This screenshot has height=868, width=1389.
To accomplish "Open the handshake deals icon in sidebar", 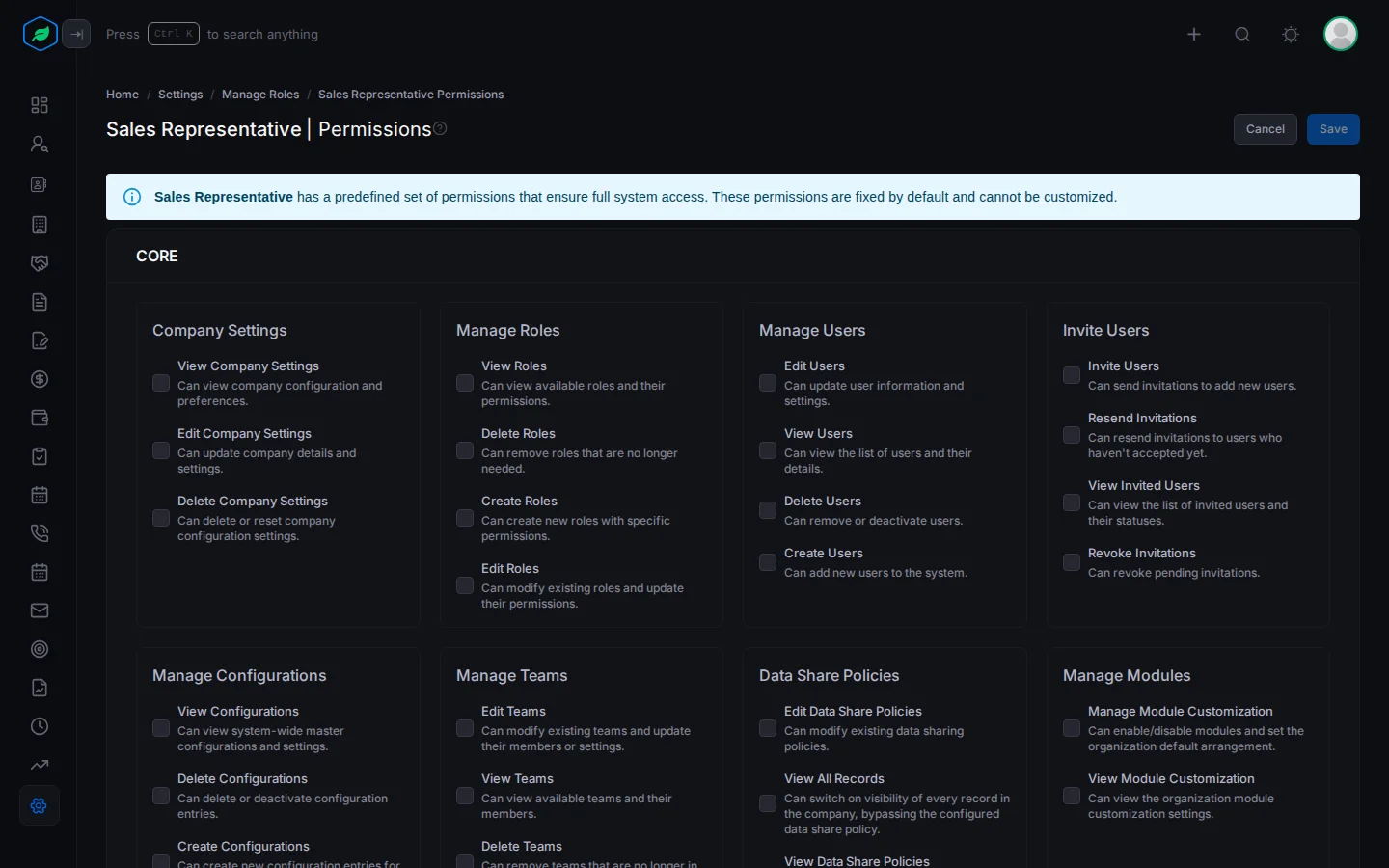I will (x=40, y=263).
